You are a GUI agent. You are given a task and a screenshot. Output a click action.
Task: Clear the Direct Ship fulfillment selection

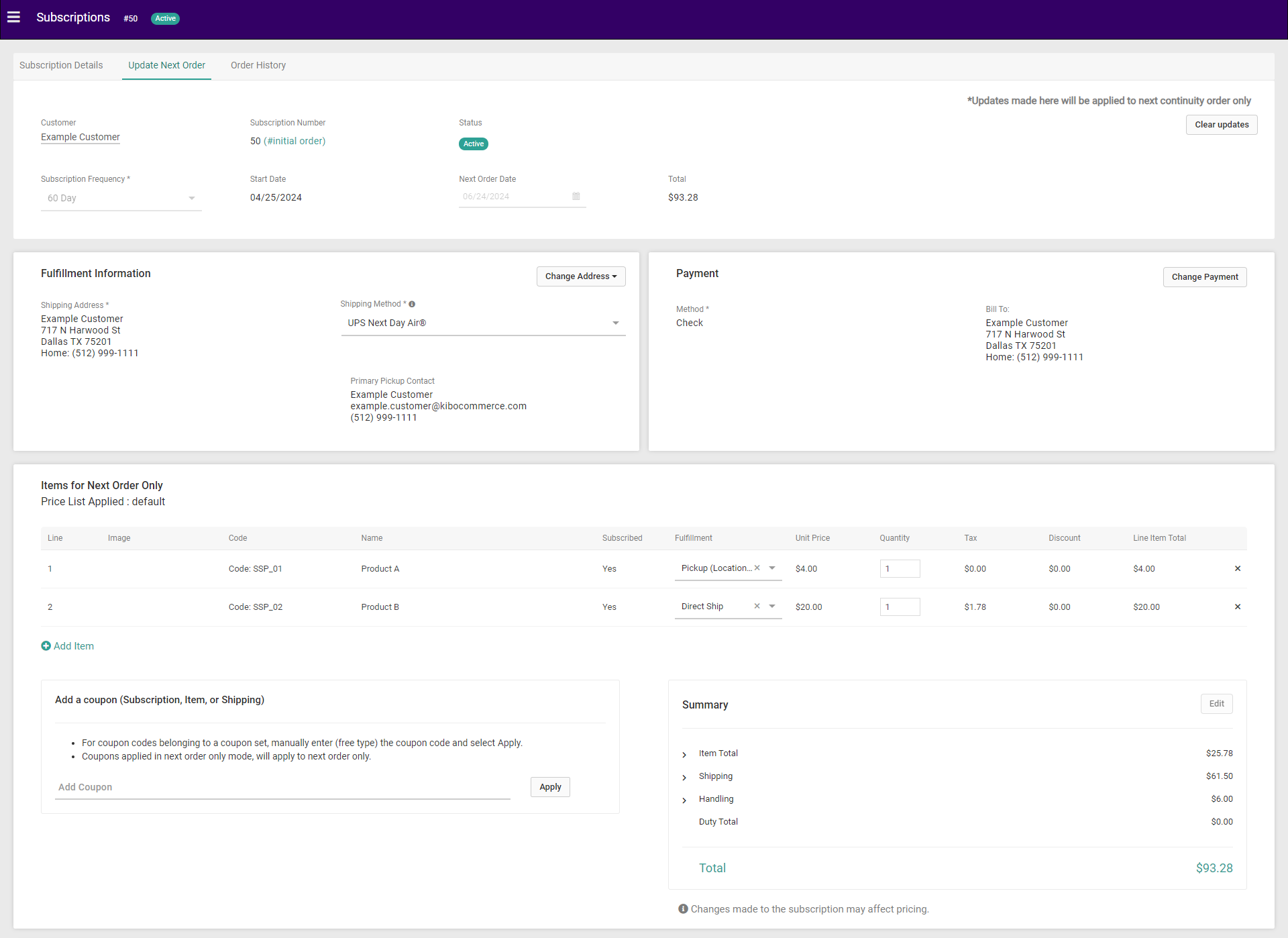757,607
